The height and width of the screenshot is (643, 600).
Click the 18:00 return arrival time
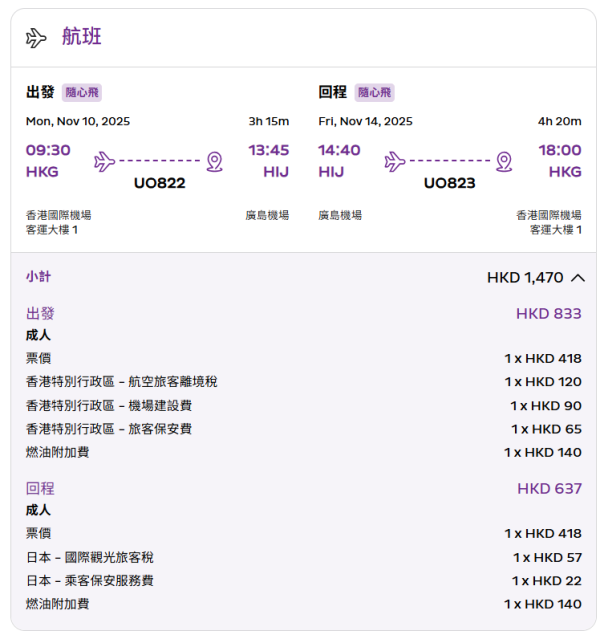pos(560,150)
